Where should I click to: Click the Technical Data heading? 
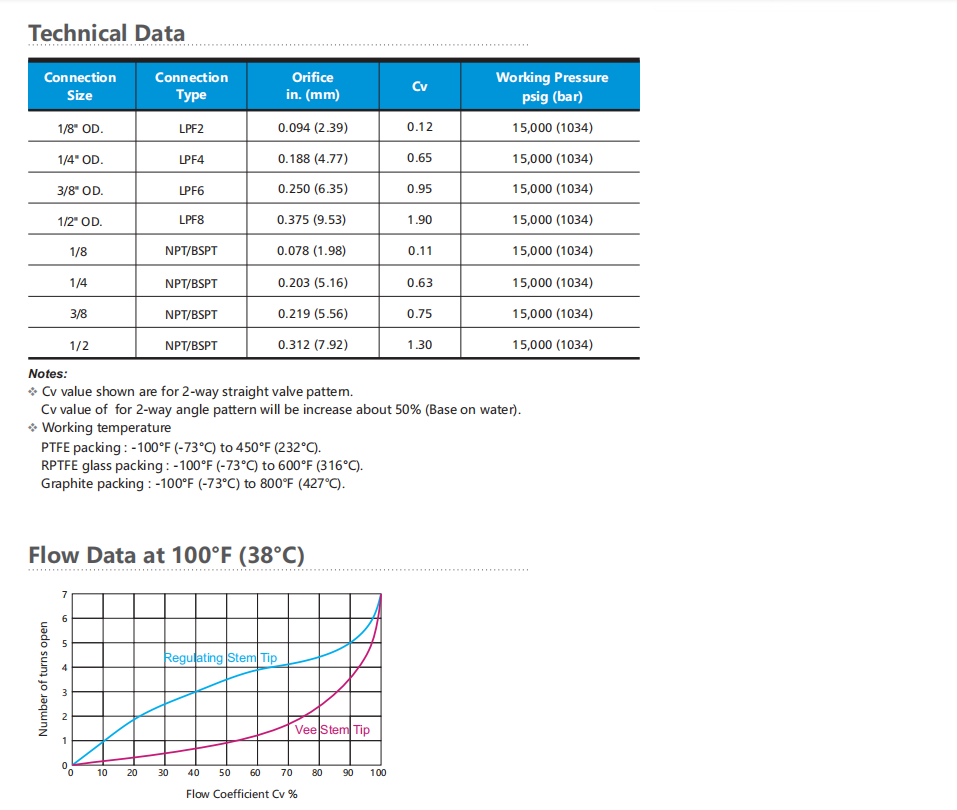pyautogui.click(x=107, y=33)
